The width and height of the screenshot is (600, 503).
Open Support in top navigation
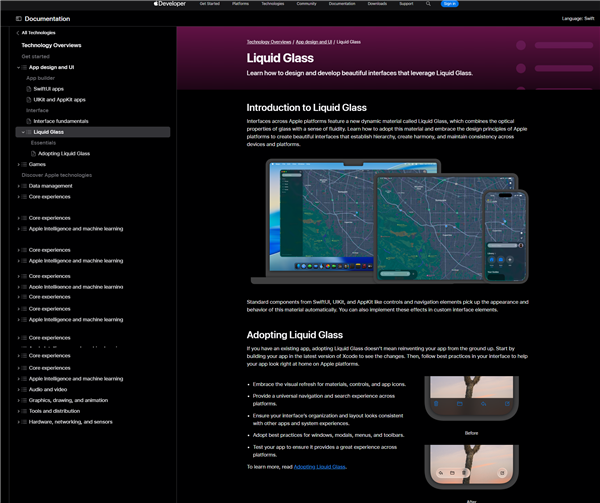coord(406,4)
